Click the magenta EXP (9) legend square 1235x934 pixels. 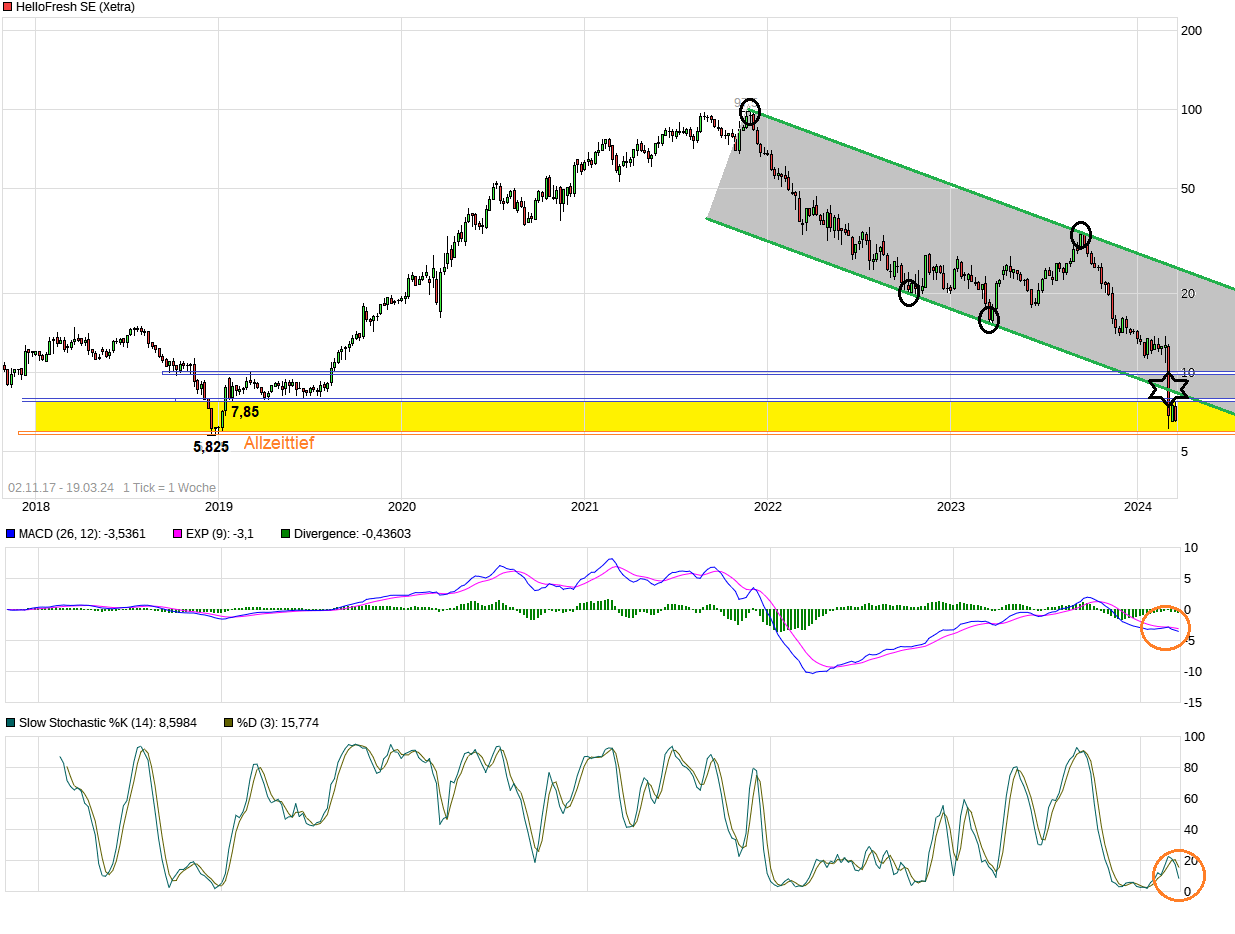(178, 534)
